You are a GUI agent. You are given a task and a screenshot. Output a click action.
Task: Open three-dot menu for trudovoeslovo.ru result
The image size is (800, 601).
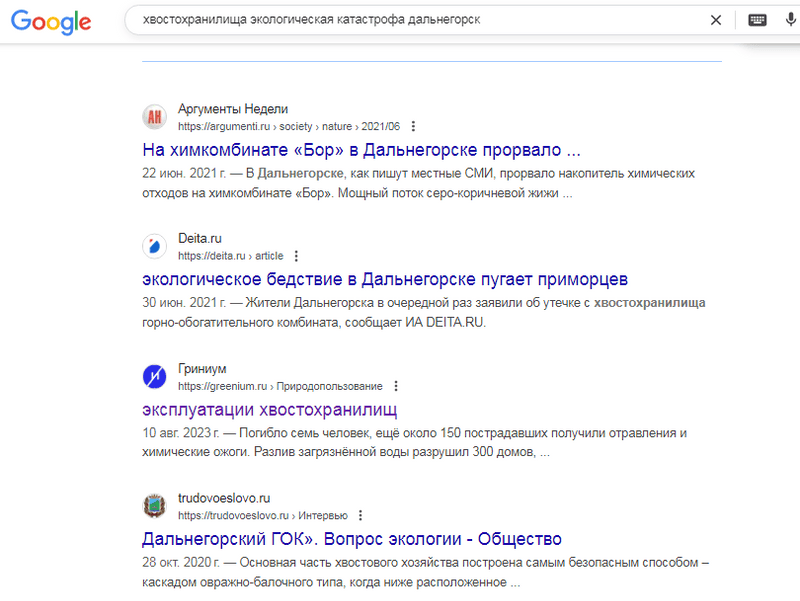tap(360, 515)
